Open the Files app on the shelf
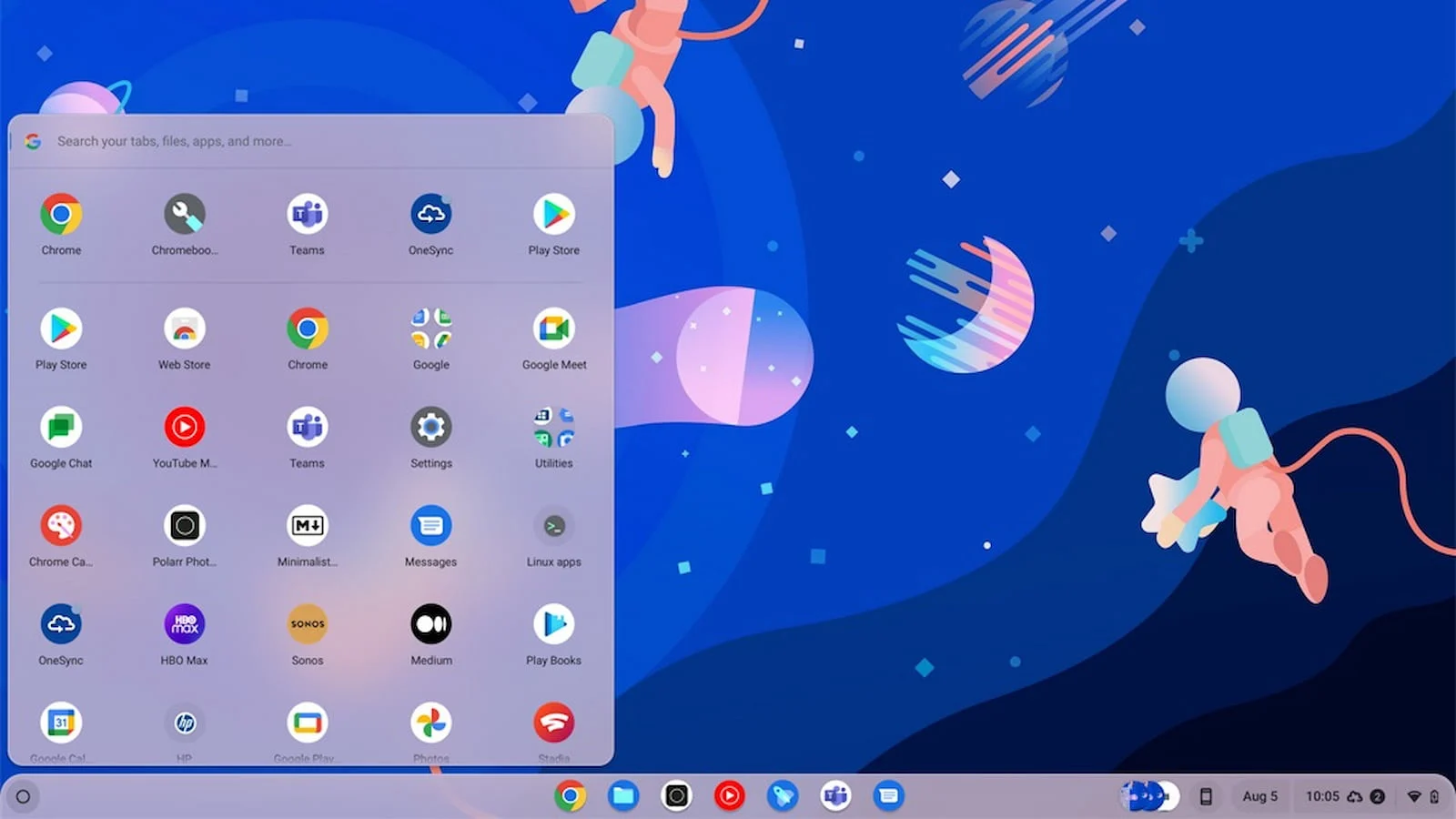 623,796
